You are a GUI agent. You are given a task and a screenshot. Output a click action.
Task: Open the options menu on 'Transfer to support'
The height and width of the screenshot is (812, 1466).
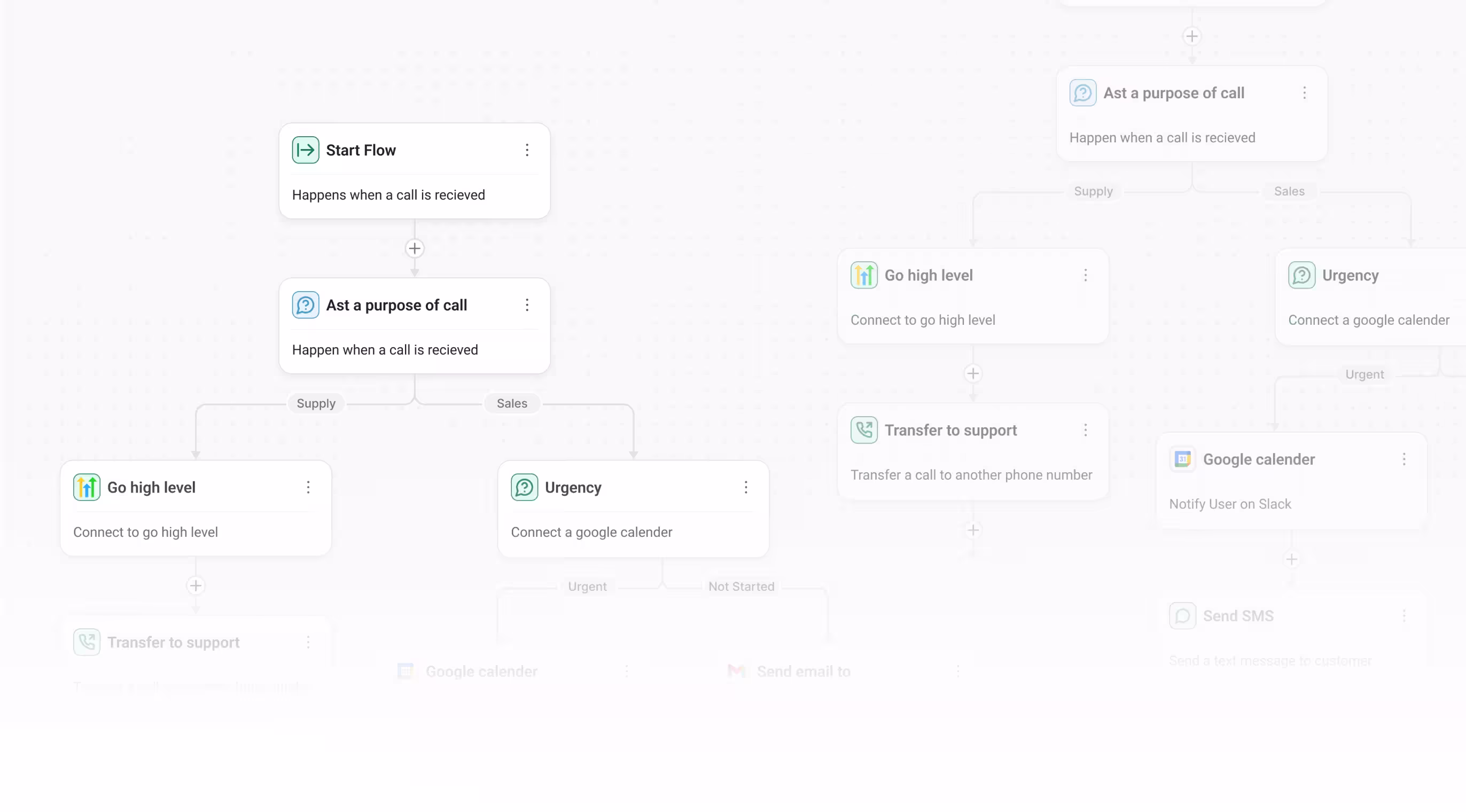tap(1087, 430)
